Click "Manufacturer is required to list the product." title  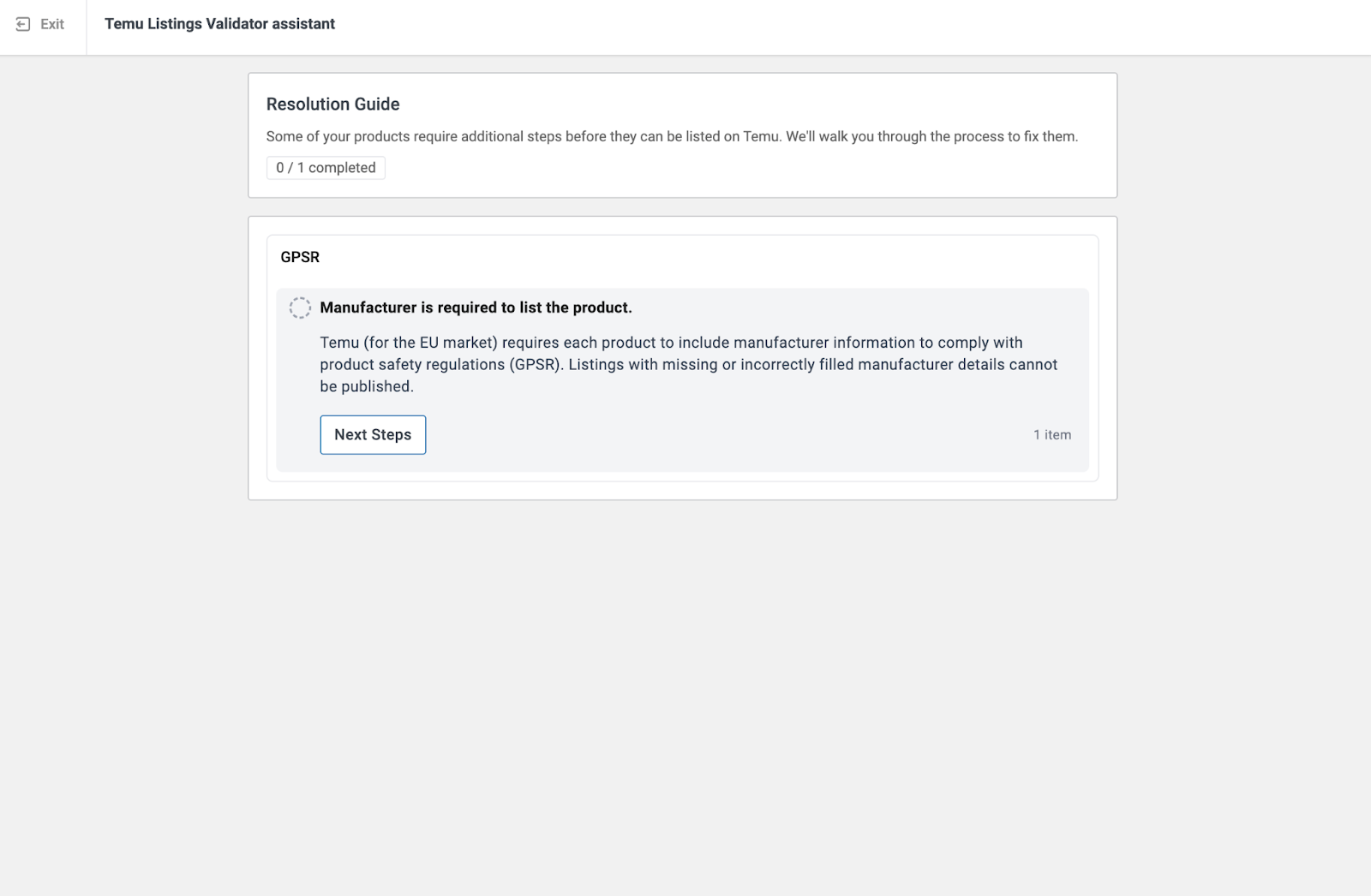[x=476, y=308]
